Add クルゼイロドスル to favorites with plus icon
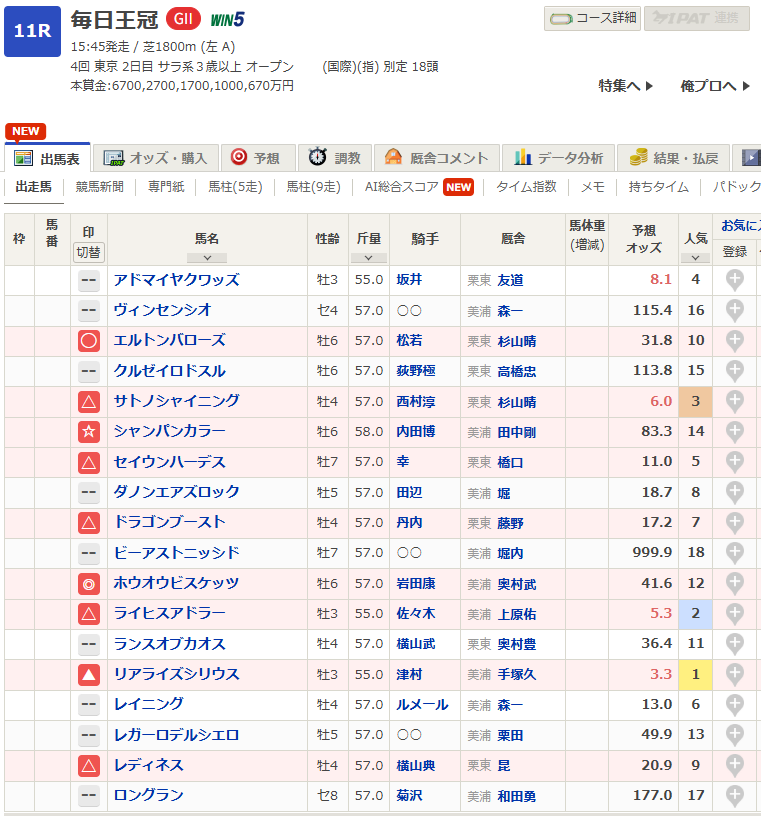Screen dimensions: 761x816 pyautogui.click(x=734, y=371)
